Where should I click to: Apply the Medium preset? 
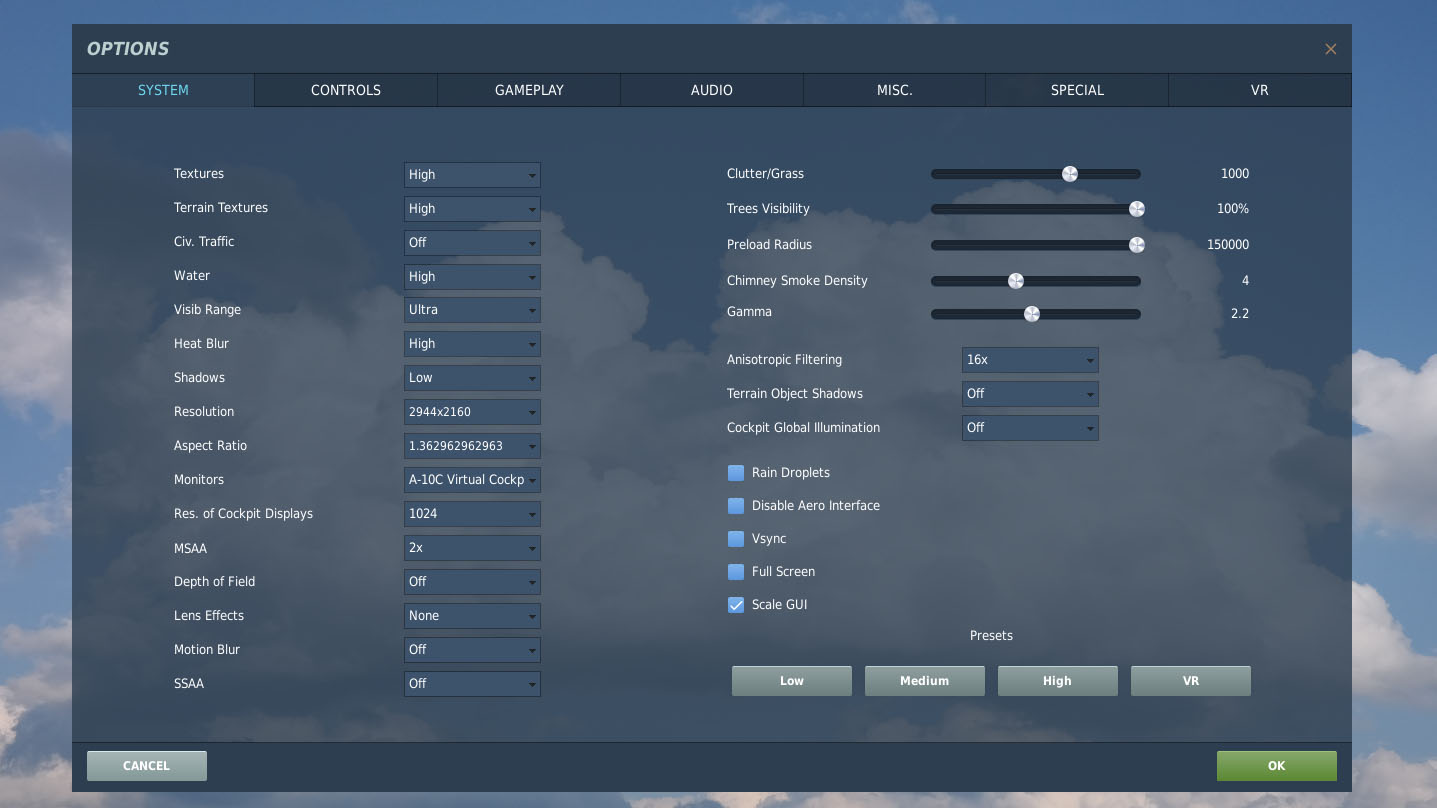[x=925, y=681]
